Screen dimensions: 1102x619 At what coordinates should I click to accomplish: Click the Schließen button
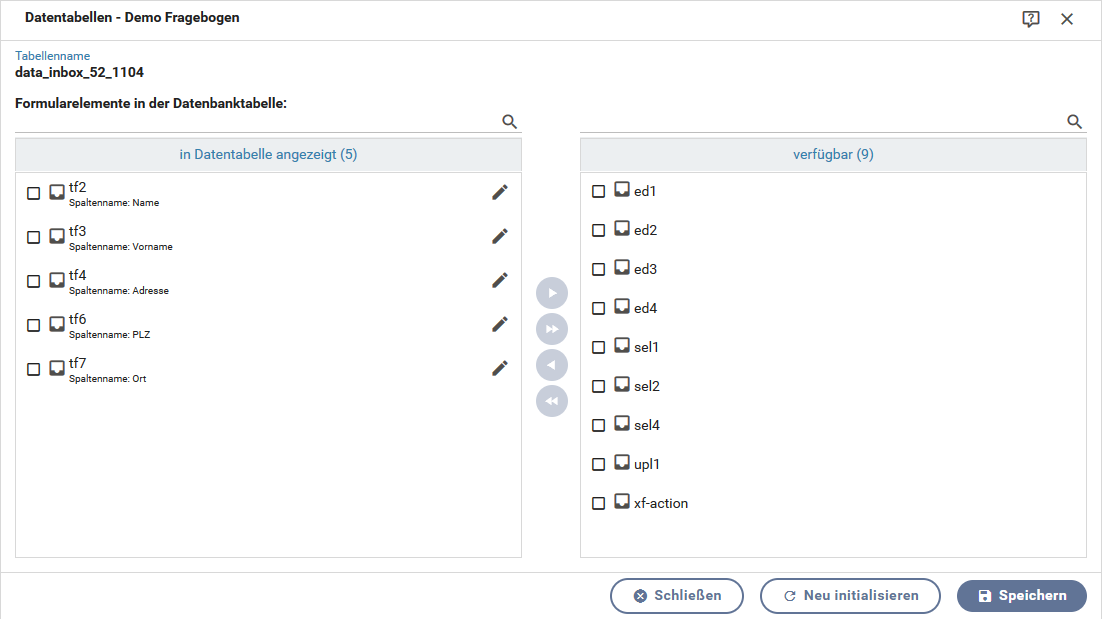point(677,596)
